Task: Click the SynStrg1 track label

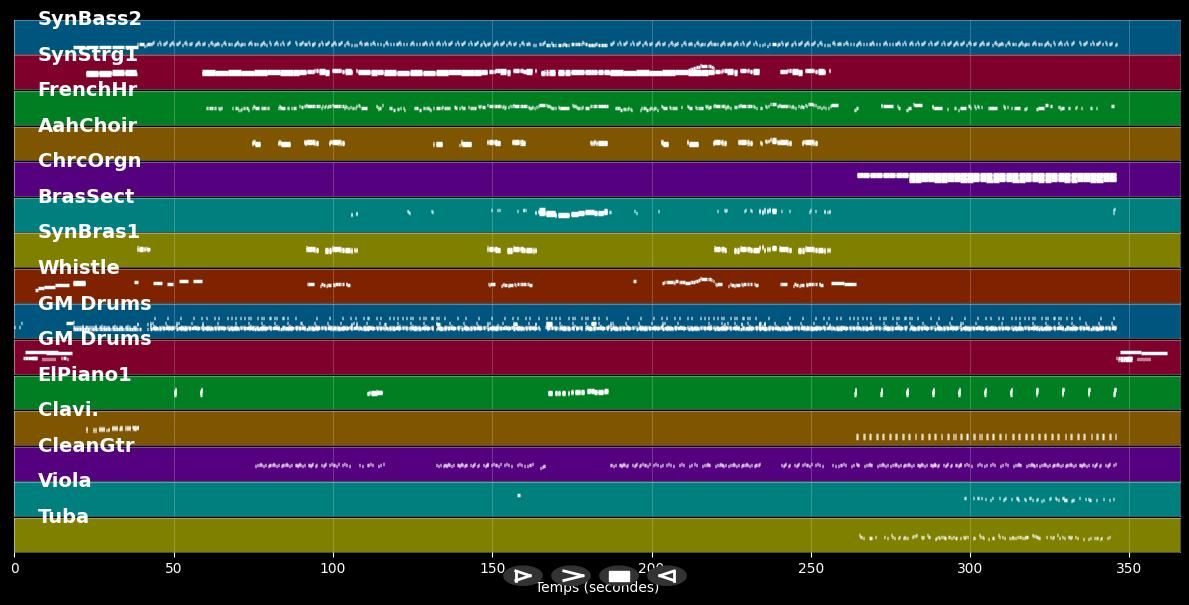Action: (x=87, y=55)
